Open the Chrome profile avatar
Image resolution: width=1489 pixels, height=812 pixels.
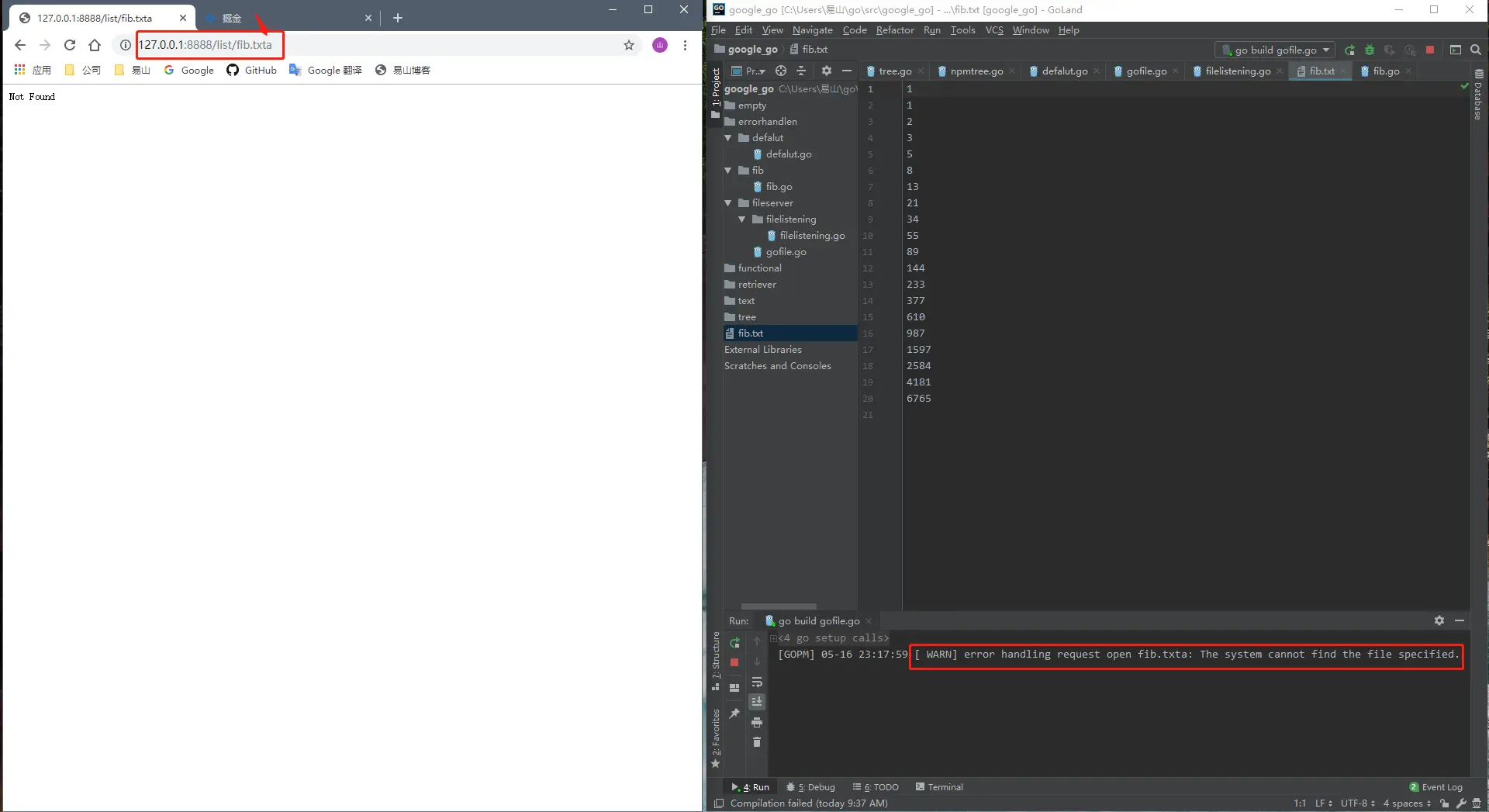pos(660,45)
